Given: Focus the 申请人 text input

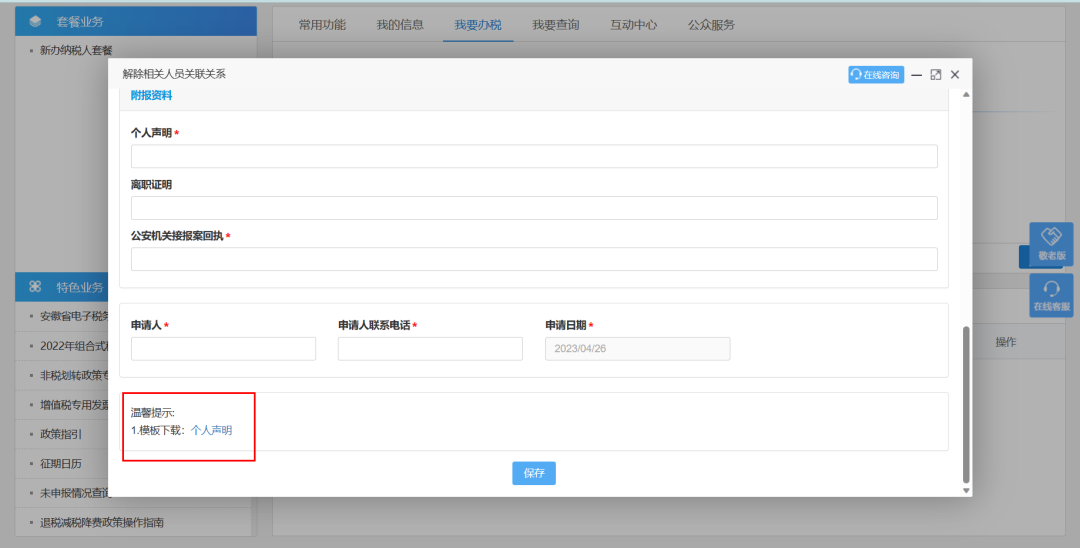Looking at the screenshot, I should pyautogui.click(x=223, y=349).
